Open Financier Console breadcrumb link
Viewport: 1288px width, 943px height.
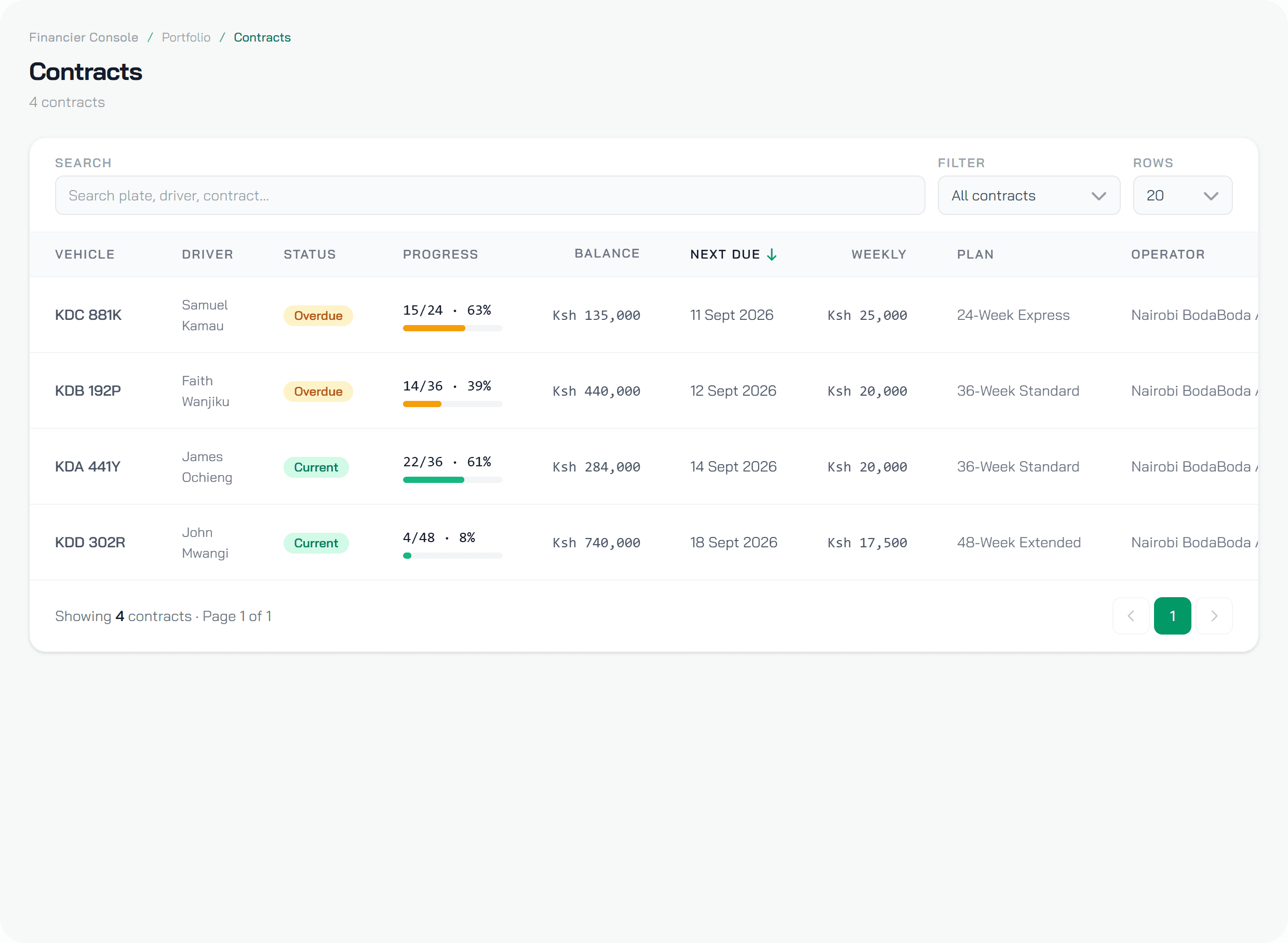tap(84, 37)
